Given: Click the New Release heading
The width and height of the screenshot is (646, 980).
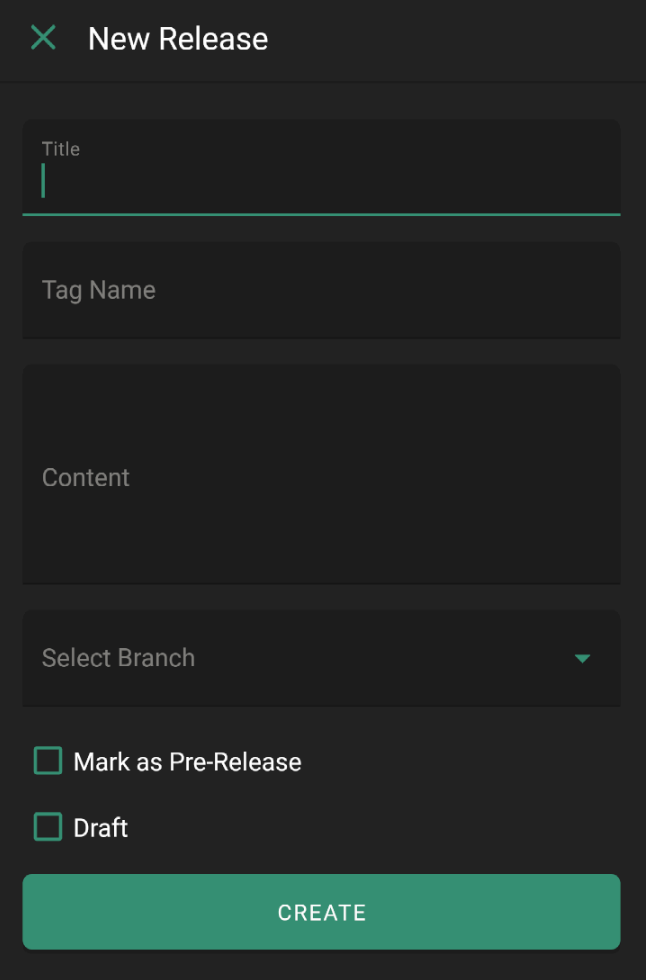Looking at the screenshot, I should tap(178, 39).
